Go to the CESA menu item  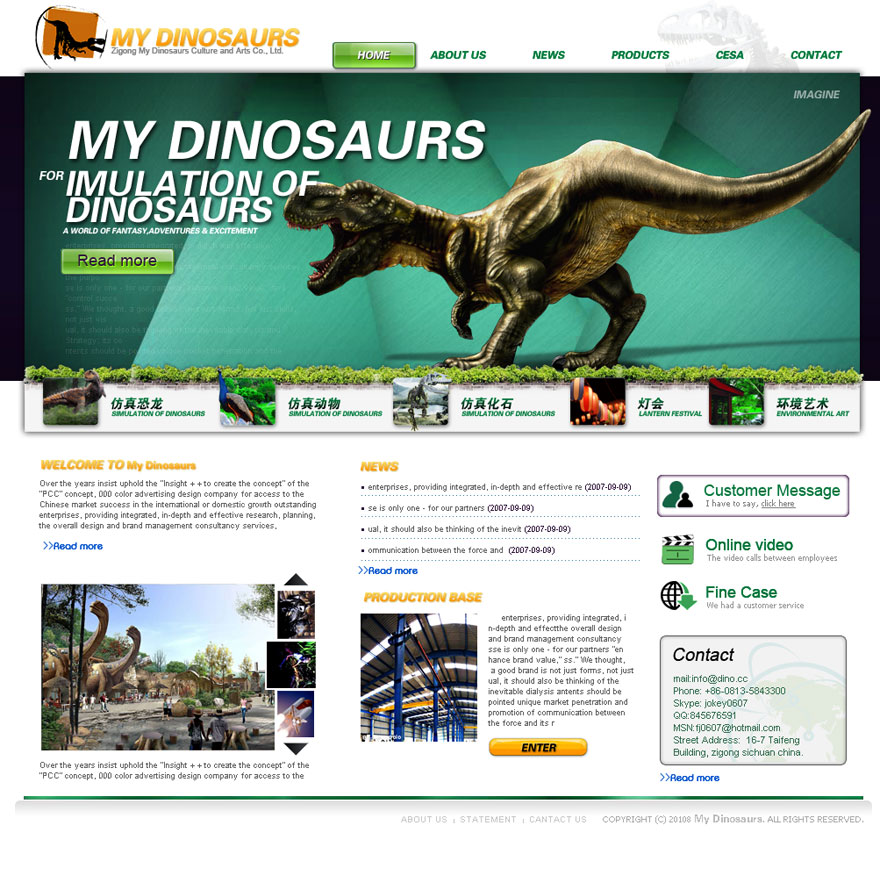[x=729, y=56]
